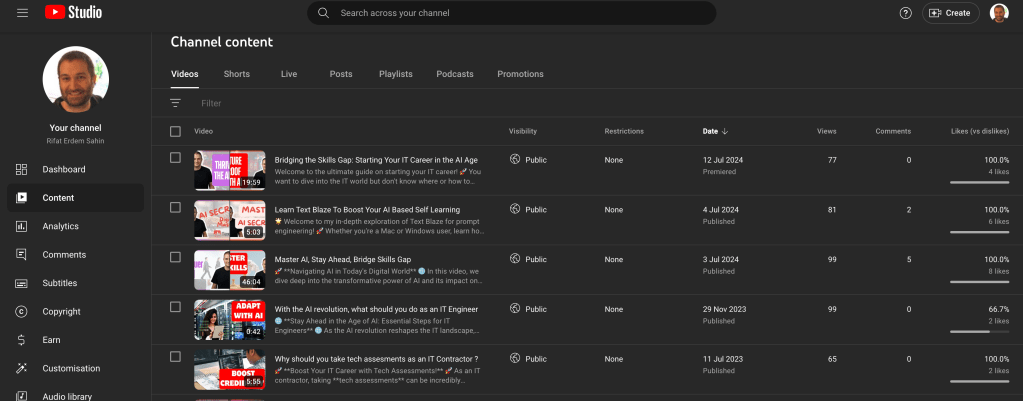Screen dimensions: 1023x401
Task: Open thumbnail of Learn Text Blaze video
Action: 230,220
